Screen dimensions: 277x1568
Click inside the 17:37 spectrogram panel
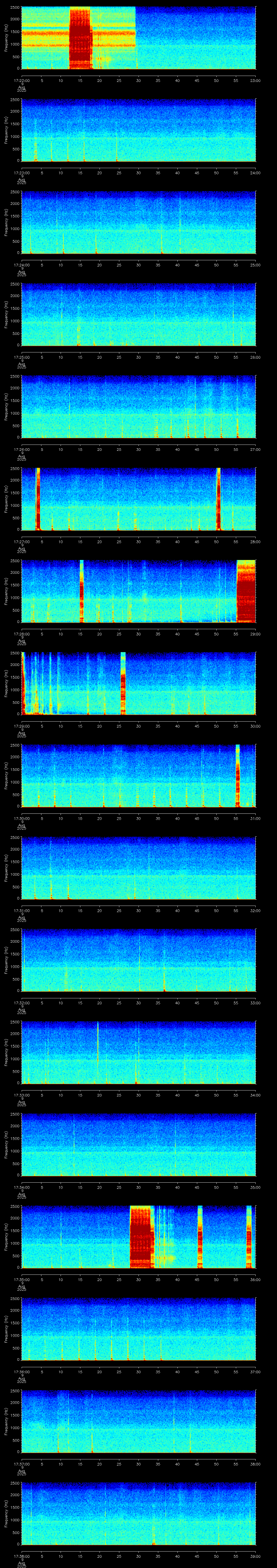click(138, 1421)
